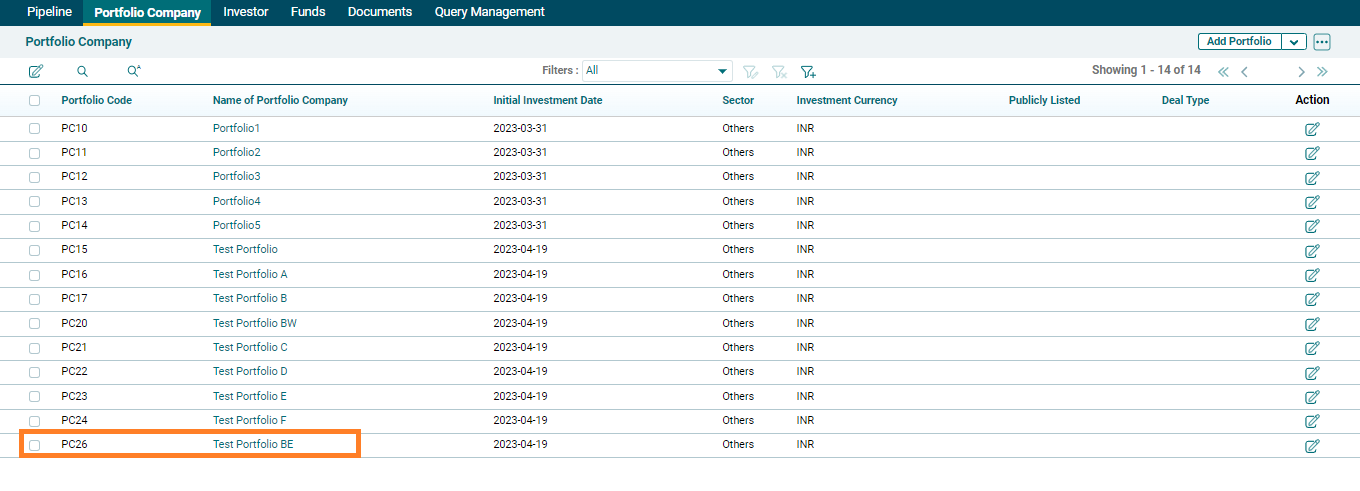The image size is (1360, 491).
Task: Click the Add Portfolio button
Action: (1239, 42)
